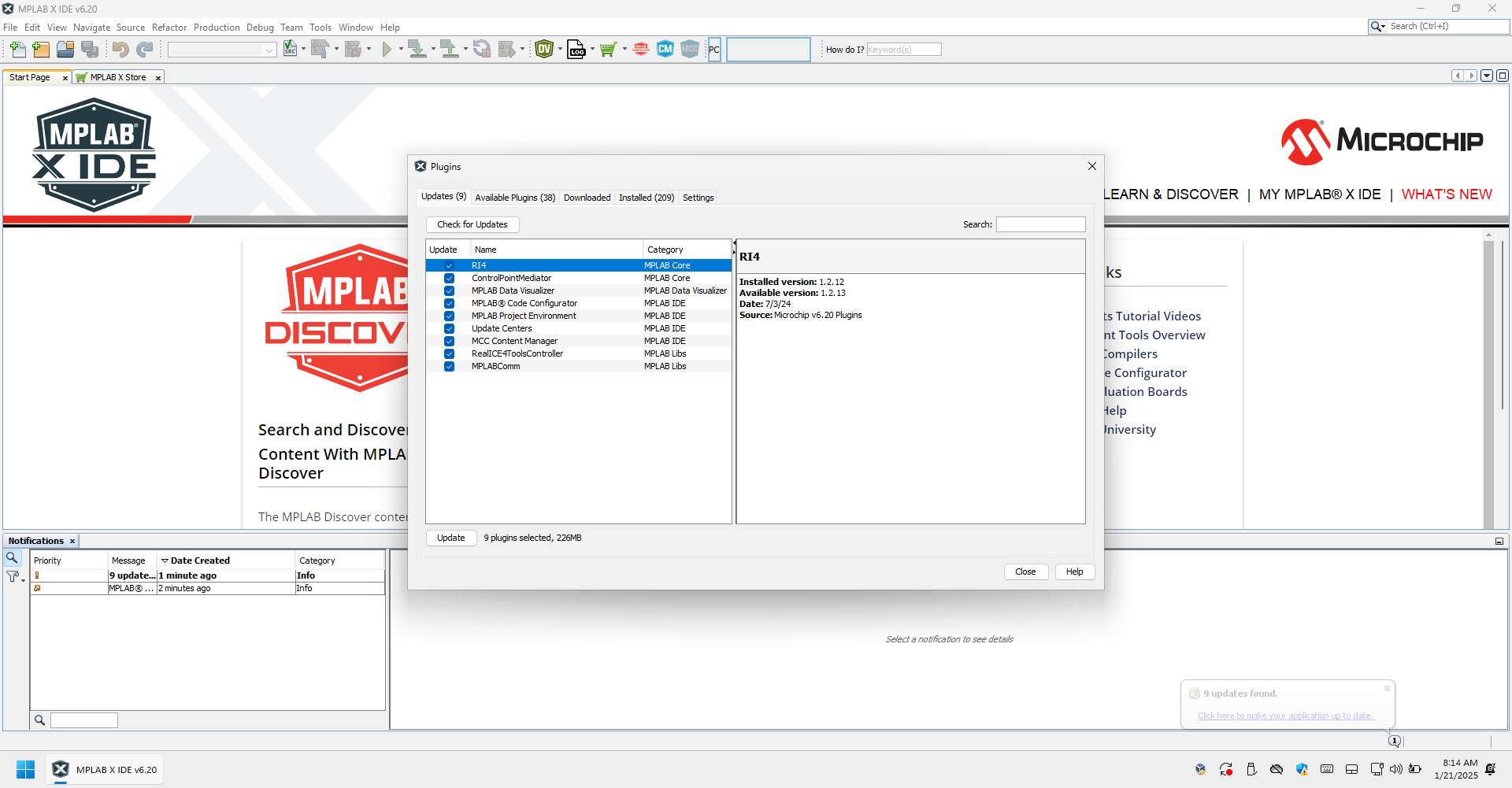Click the green Run arrow icon

point(387,50)
